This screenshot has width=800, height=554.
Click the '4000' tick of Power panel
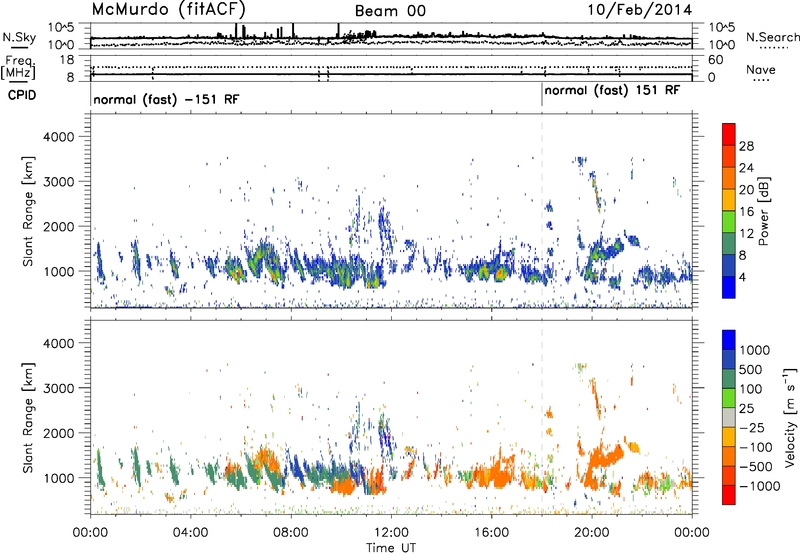58,137
